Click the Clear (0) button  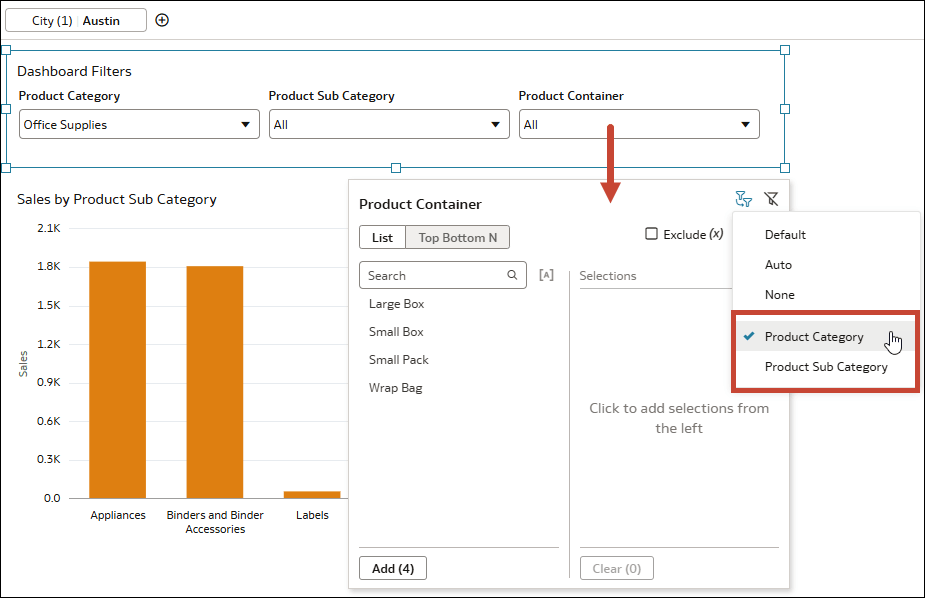617,567
